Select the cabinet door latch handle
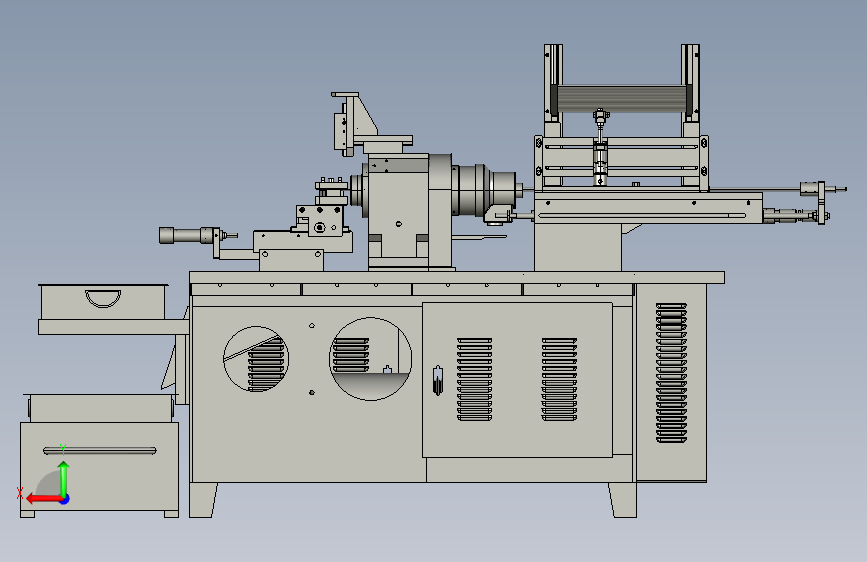The height and width of the screenshot is (562, 867). point(437,381)
